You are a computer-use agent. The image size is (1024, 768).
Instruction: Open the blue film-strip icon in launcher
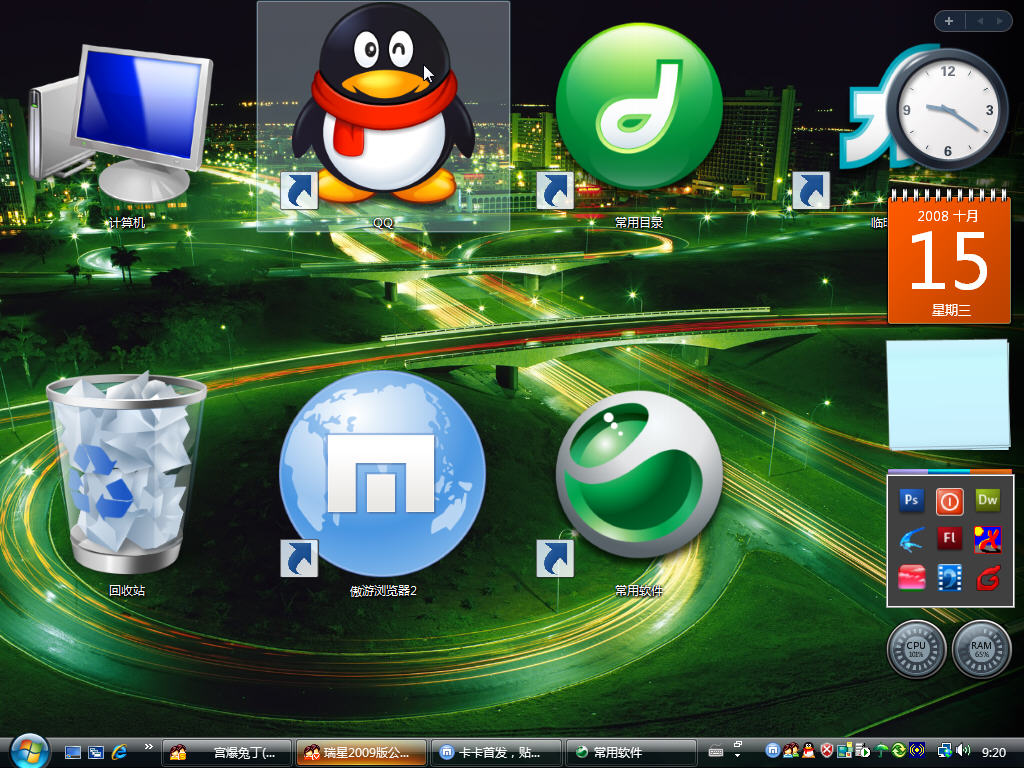pyautogui.click(x=949, y=578)
